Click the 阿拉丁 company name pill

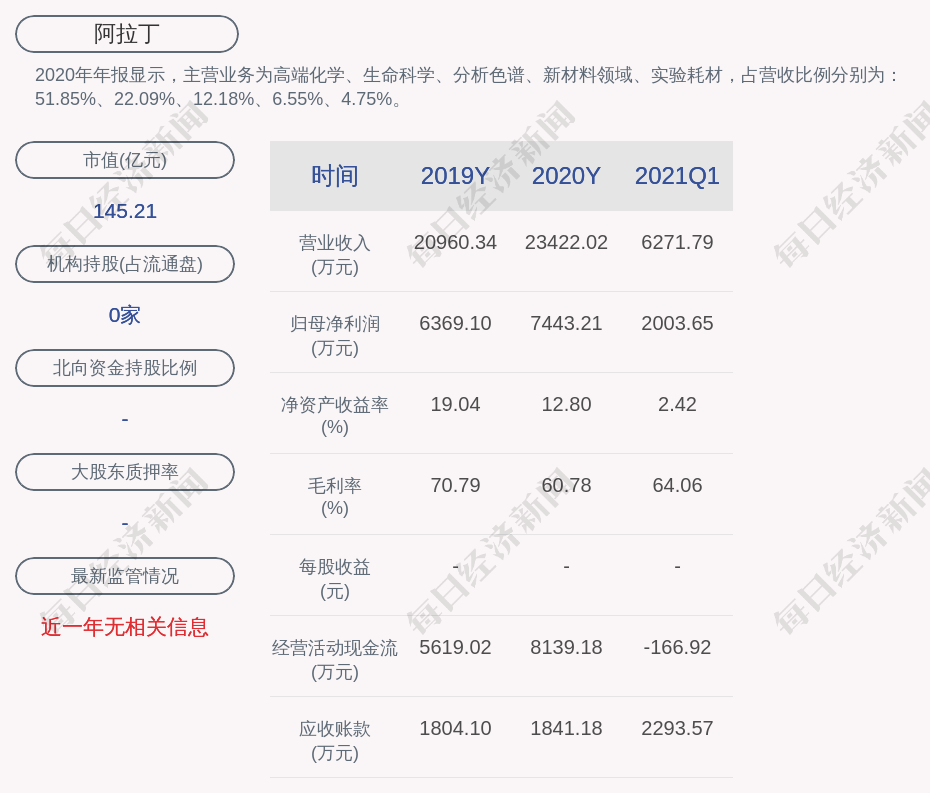click(x=126, y=34)
